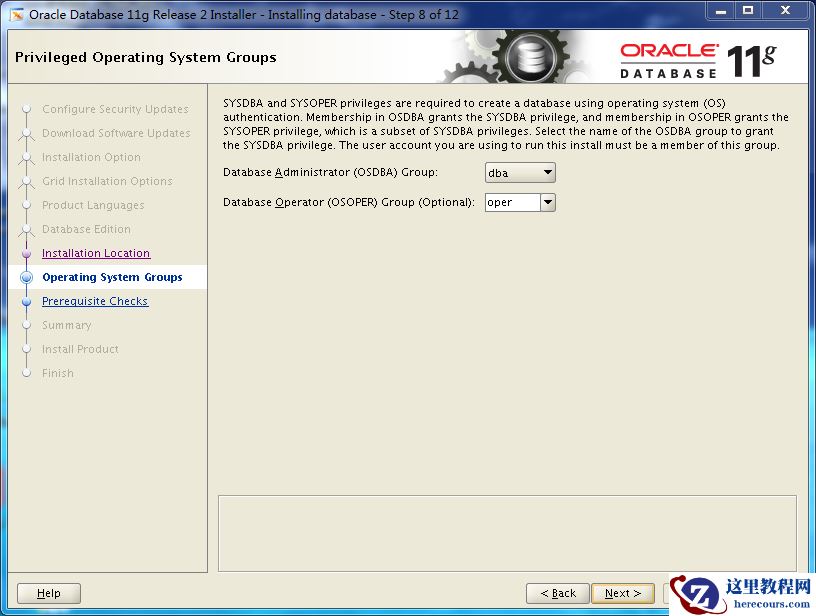Click the empty message area at bottom

(507, 533)
